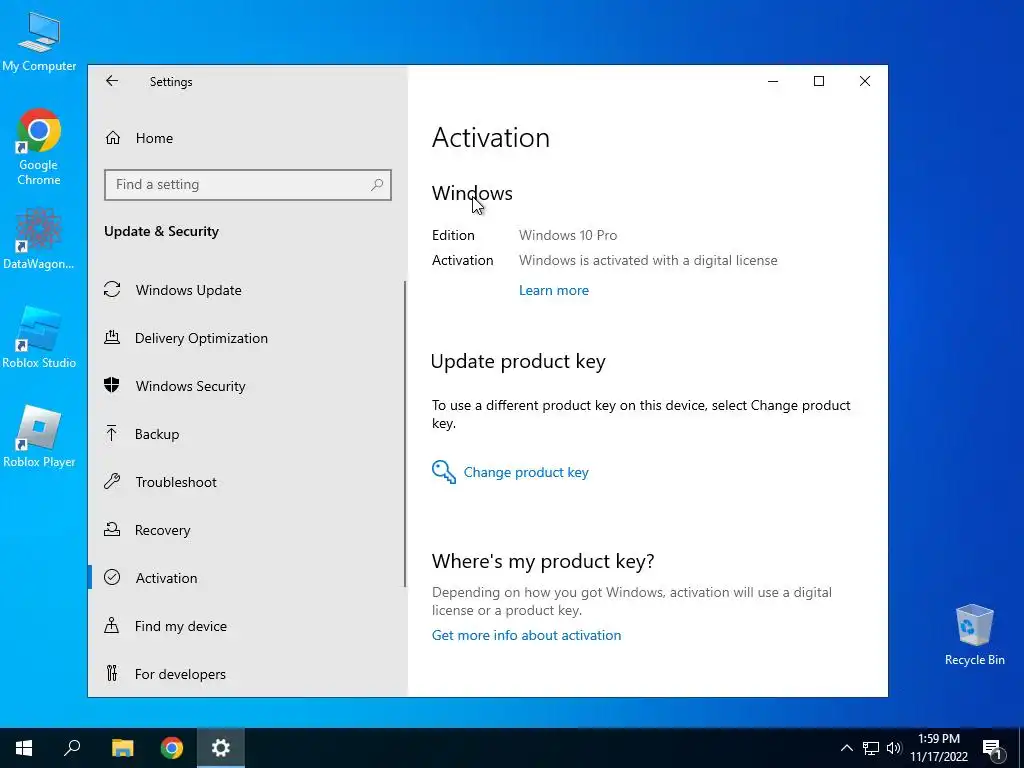Click the key icon beside Change product key
The image size is (1024, 768).
click(x=443, y=472)
